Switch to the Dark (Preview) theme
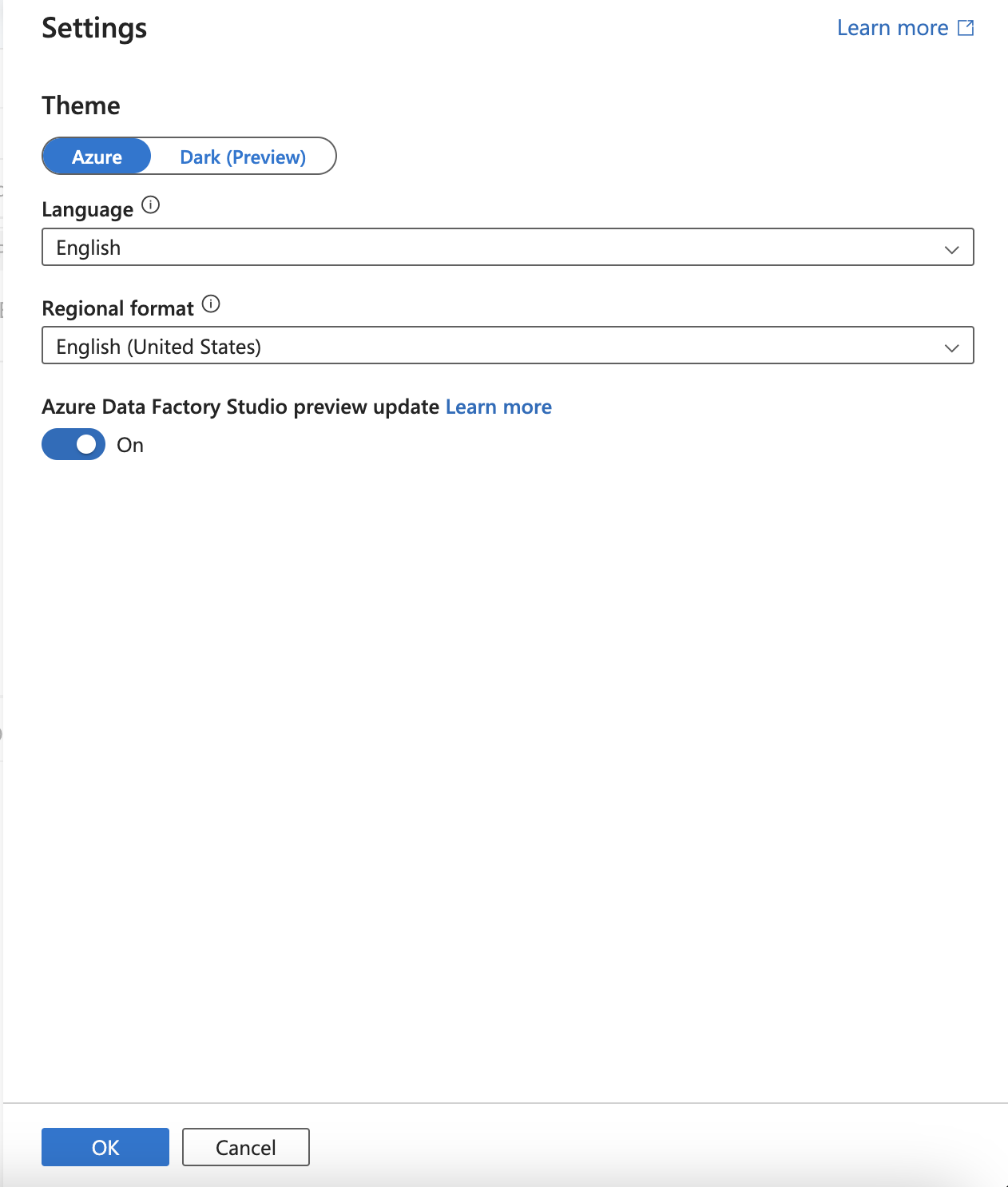This screenshot has width=1008, height=1187. tap(243, 157)
